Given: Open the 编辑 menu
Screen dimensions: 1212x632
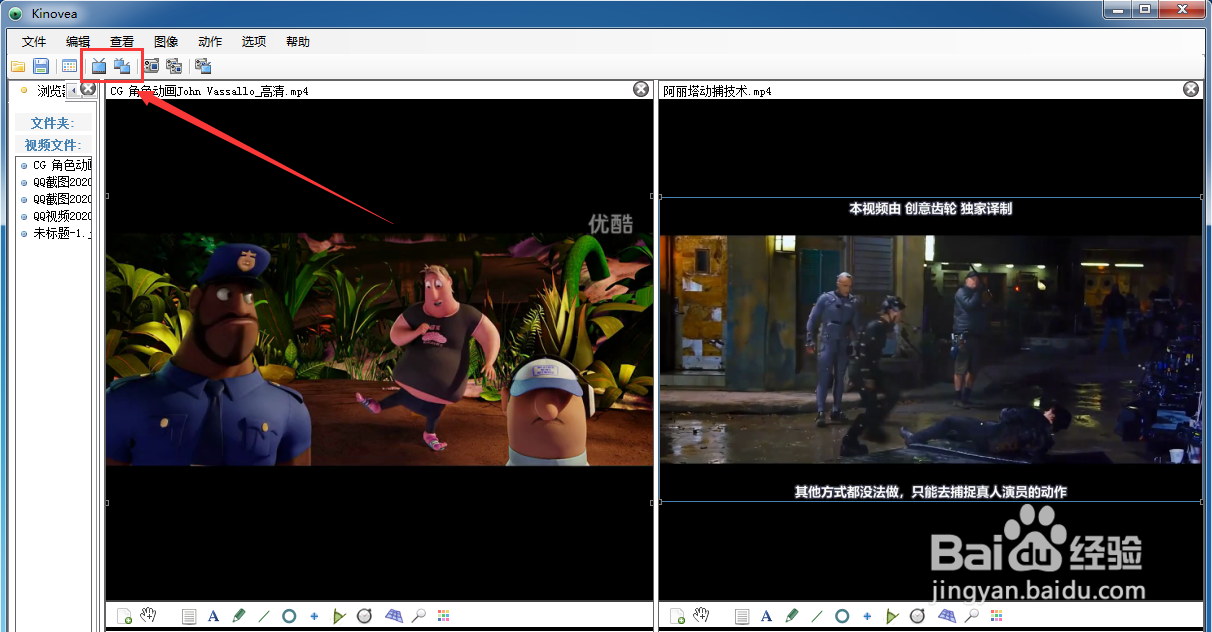Looking at the screenshot, I should coord(78,41).
